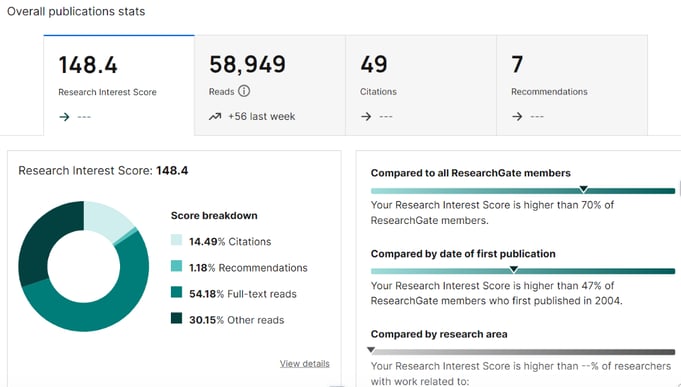Click the arrow icon under Citations
The height and width of the screenshot is (387, 681).
pyautogui.click(x=366, y=116)
